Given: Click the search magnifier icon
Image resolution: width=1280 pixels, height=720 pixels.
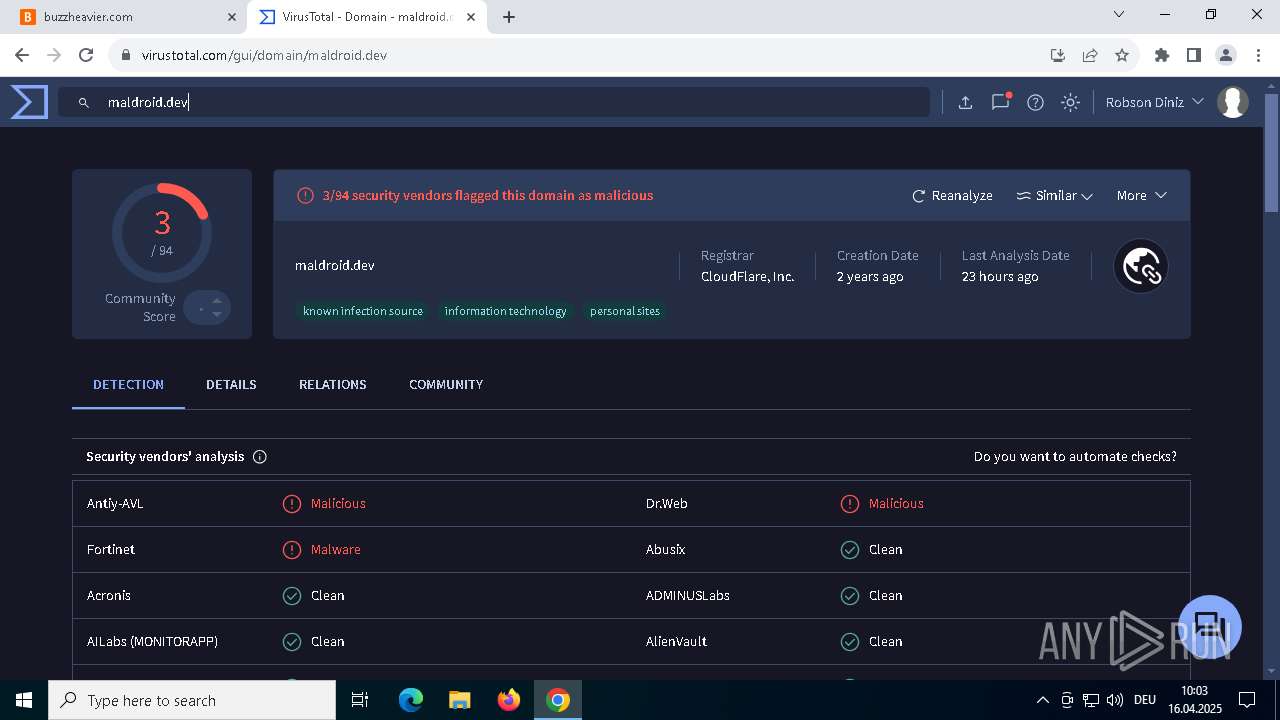Looking at the screenshot, I should (x=84, y=102).
